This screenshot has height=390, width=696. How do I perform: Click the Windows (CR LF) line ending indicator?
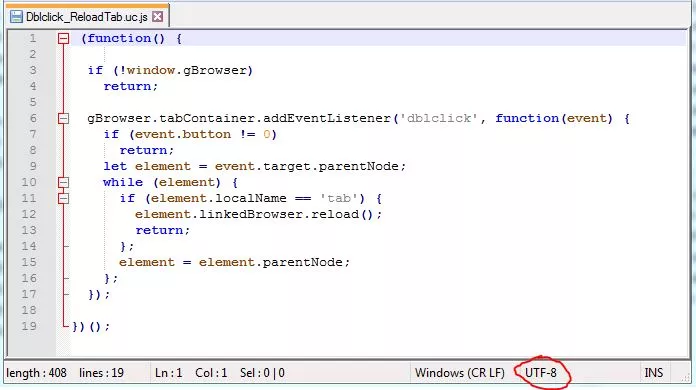(459, 373)
